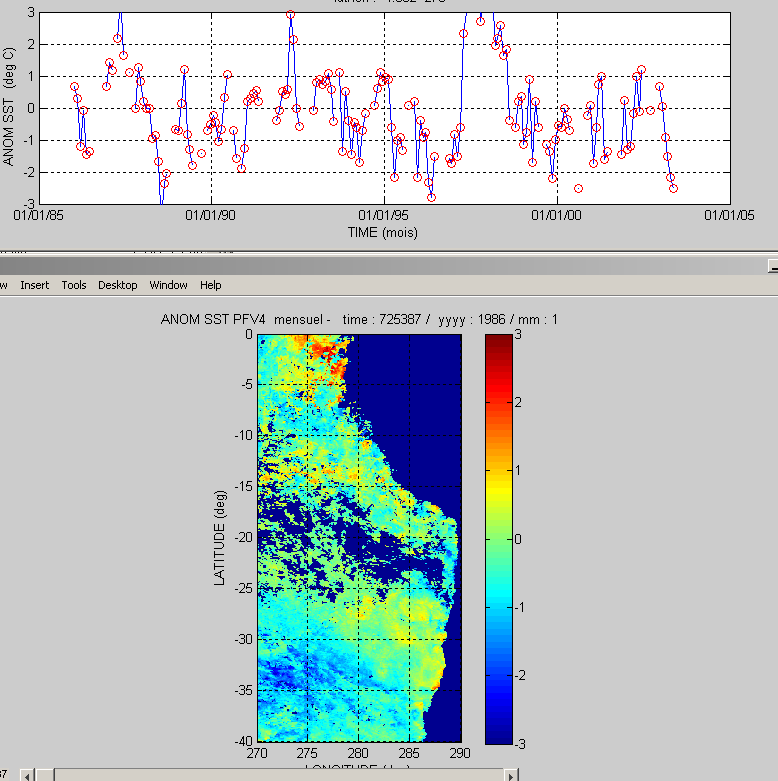778x781 pixels.
Task: Open the Insert menu
Action: point(34,285)
